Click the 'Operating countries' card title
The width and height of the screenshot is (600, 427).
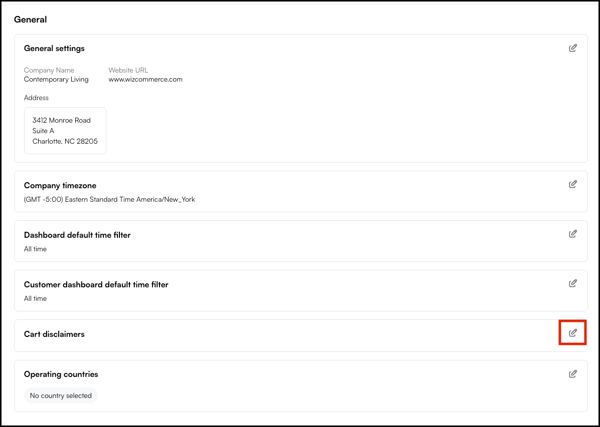pyautogui.click(x=61, y=375)
